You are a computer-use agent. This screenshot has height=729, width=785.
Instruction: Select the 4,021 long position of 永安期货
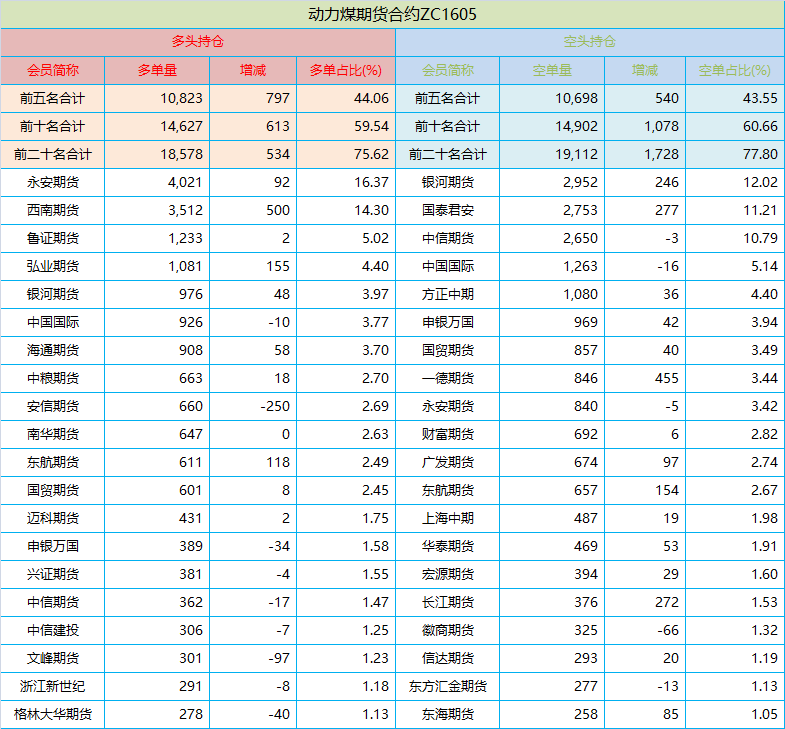pyautogui.click(x=185, y=182)
